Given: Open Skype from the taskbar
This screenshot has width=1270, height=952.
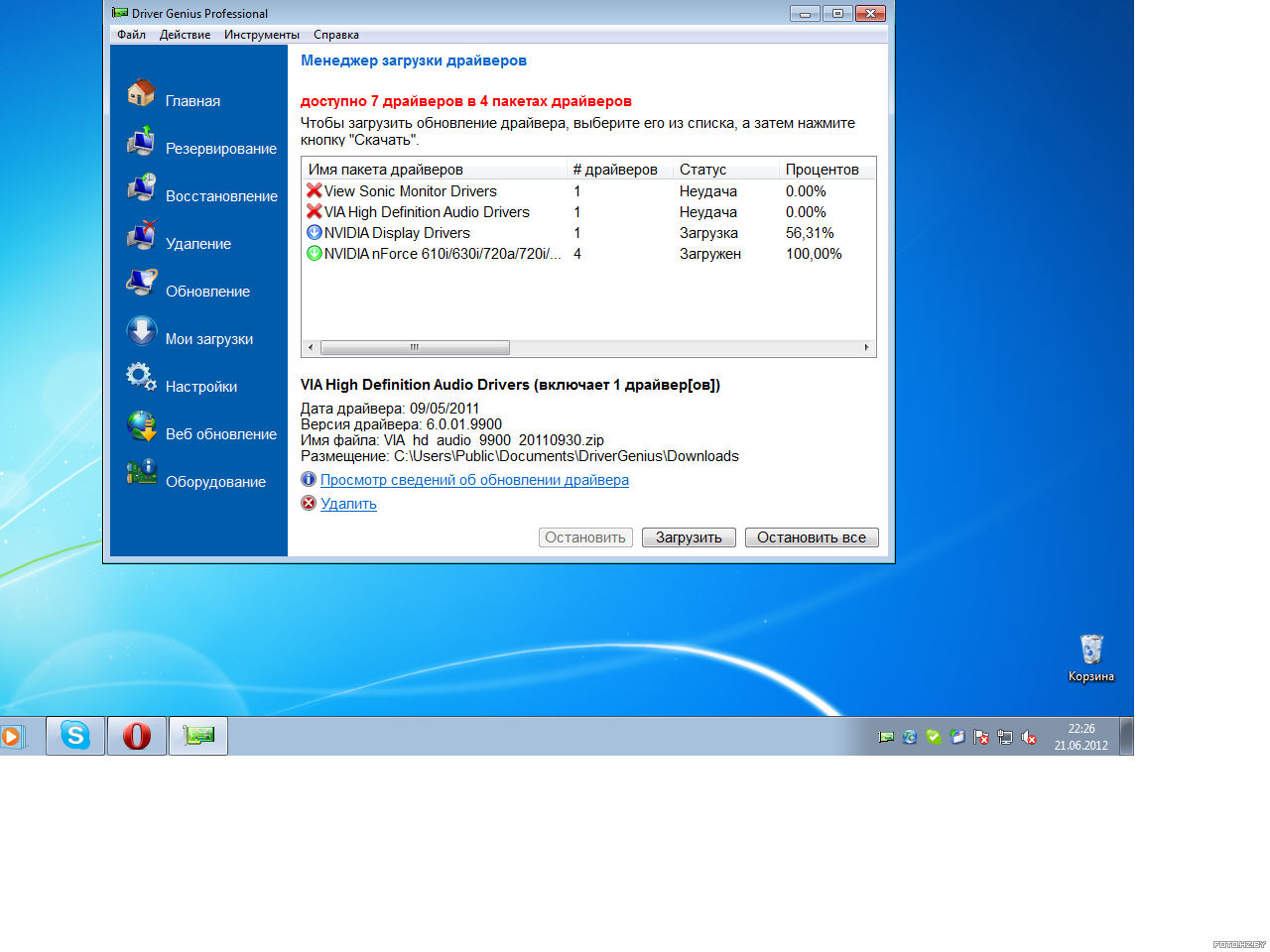Looking at the screenshot, I should coord(75,736).
